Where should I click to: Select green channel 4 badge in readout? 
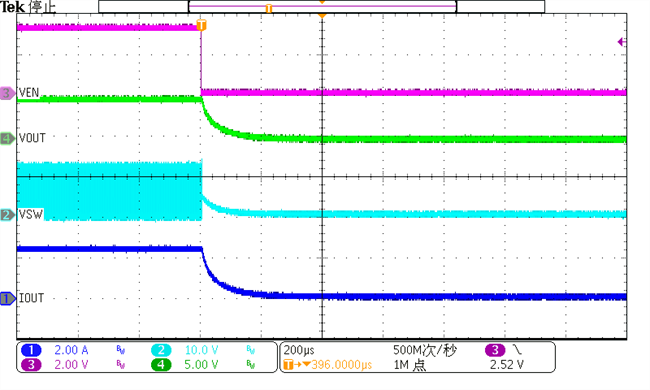[x=161, y=365]
